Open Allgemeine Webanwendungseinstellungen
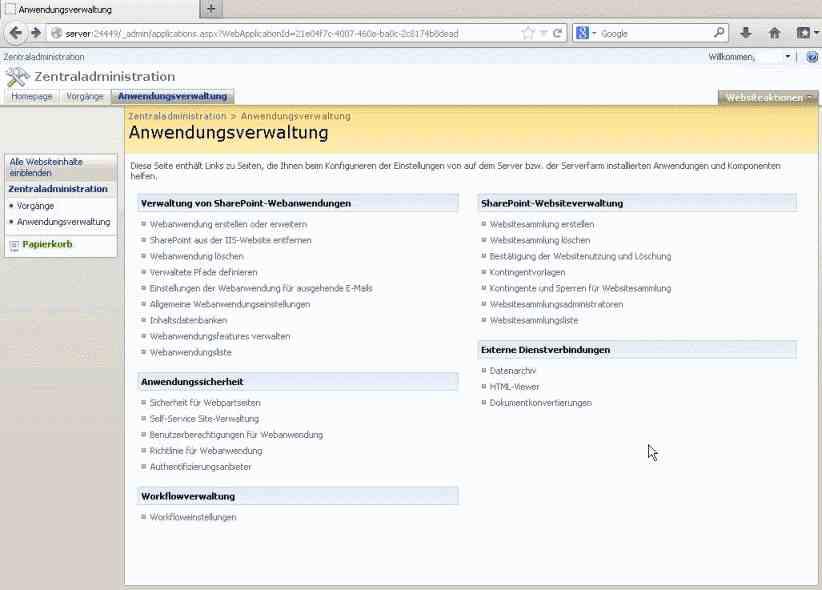Image resolution: width=822 pixels, height=590 pixels. [x=230, y=305]
